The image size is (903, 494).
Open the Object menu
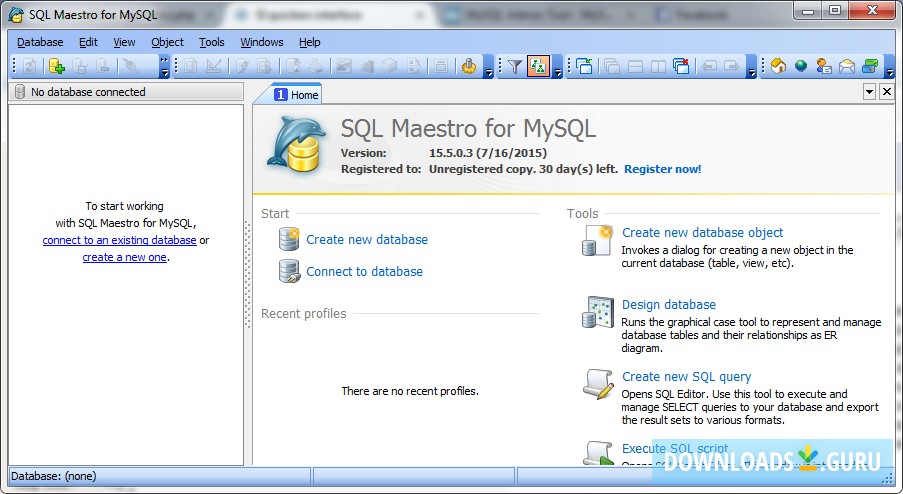[x=168, y=42]
